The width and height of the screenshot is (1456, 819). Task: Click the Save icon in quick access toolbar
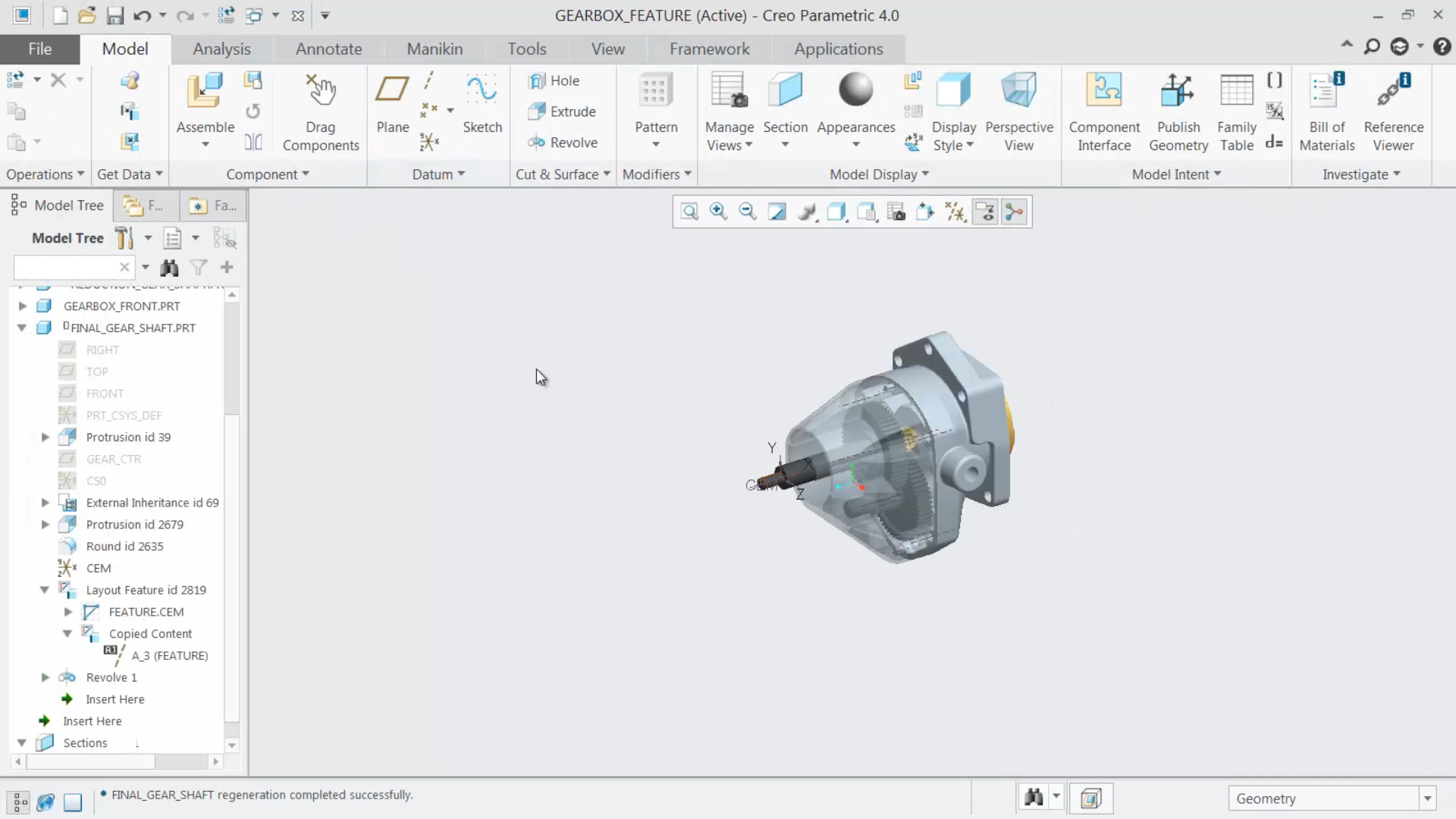115,15
